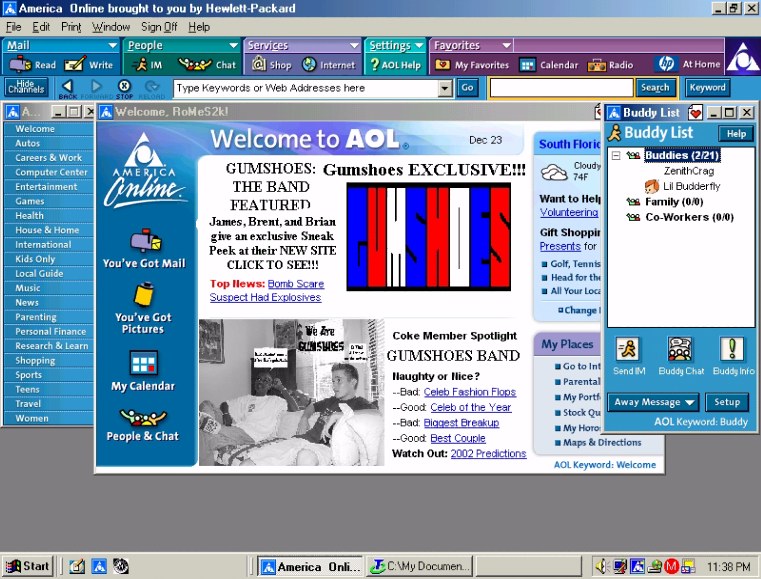
Task: Click the Search button
Action: (655, 88)
